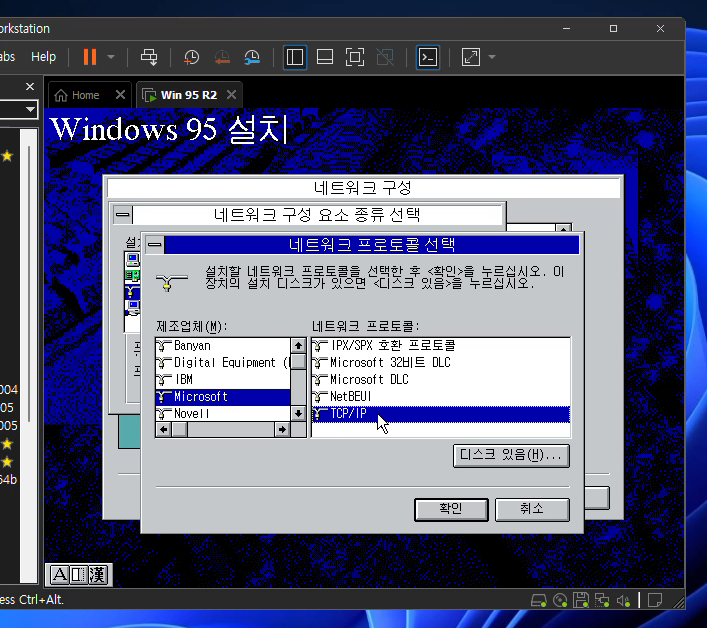Click the 디스크 있음(H)... button

click(511, 455)
